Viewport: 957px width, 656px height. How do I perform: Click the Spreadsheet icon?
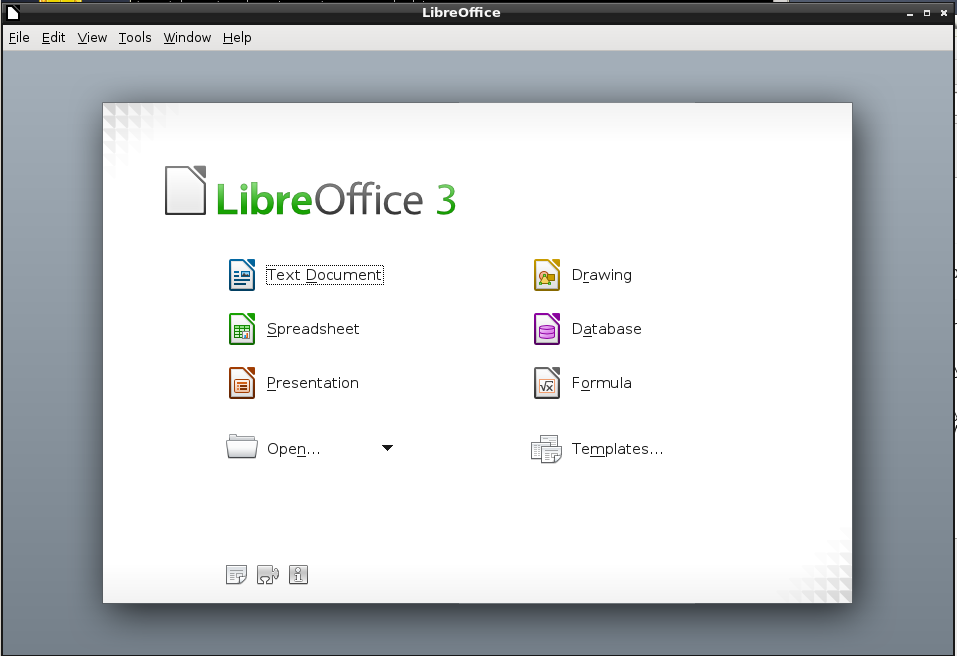(x=242, y=329)
